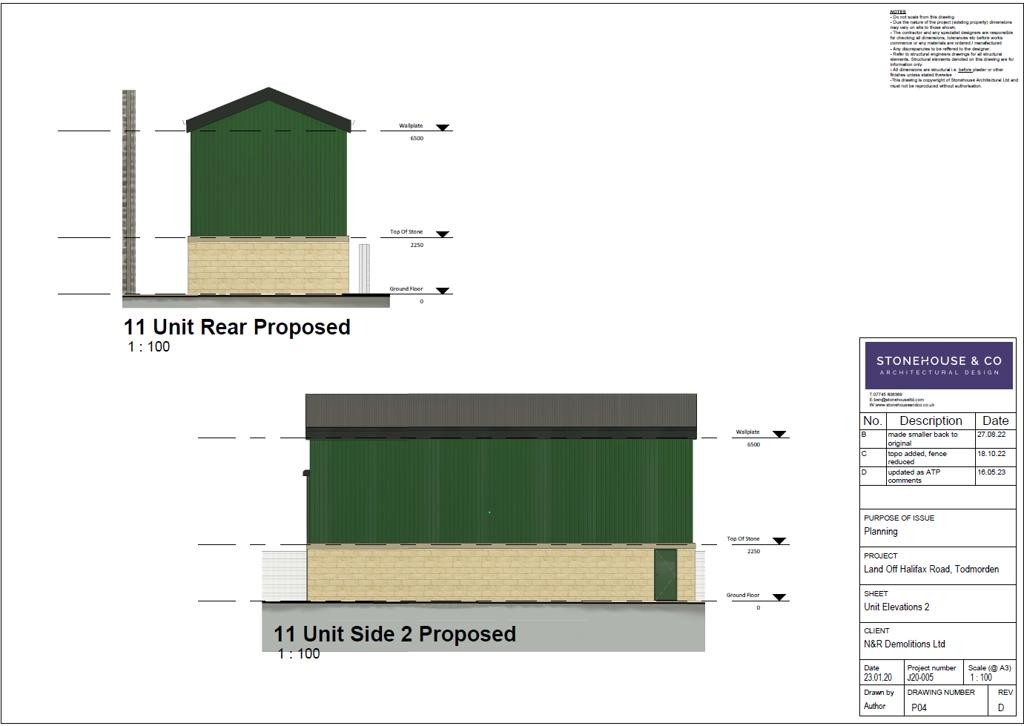Image resolution: width=1024 pixels, height=726 pixels.
Task: Select the Wallplate level marker on side elevation
Action: pyautogui.click(x=779, y=435)
